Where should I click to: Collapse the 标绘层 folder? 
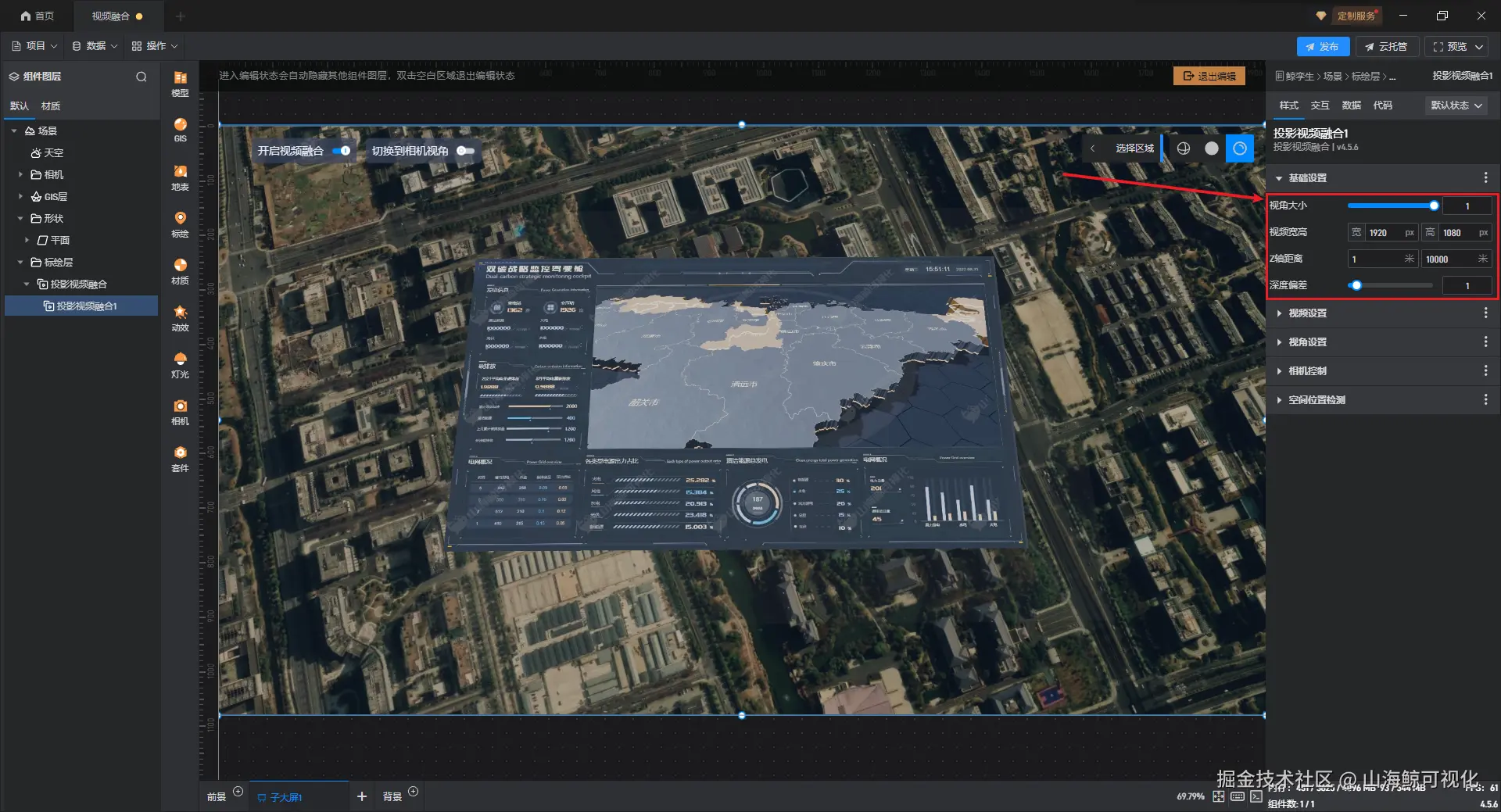[20, 263]
